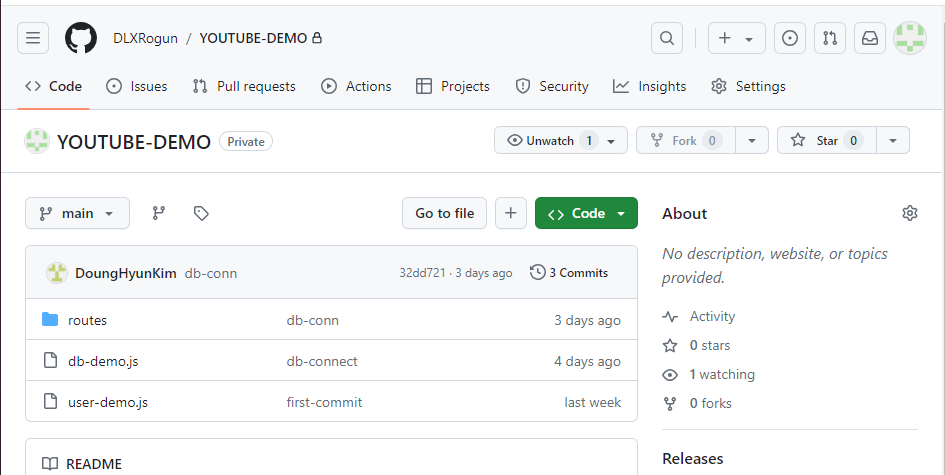Expand the Unwatch notification options arrow
Viewport: 945px width, 475px height.
[611, 140]
